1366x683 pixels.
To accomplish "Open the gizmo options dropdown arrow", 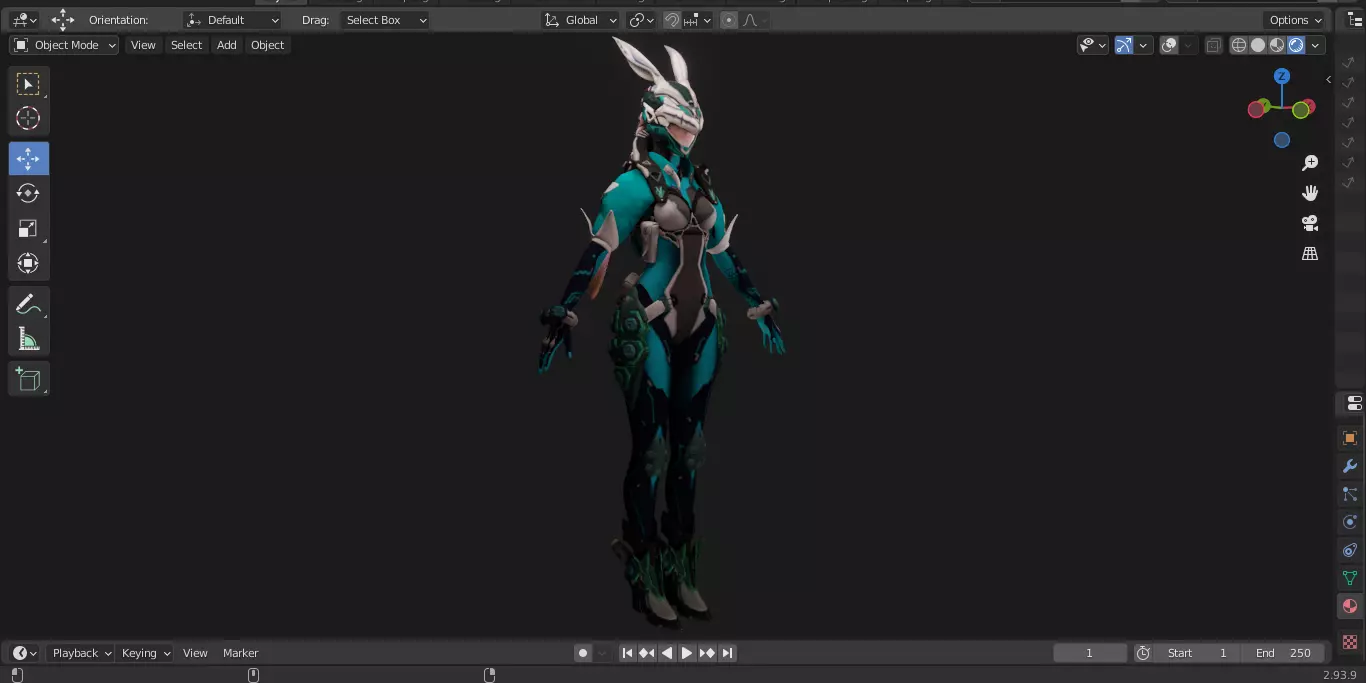I will 1142,45.
